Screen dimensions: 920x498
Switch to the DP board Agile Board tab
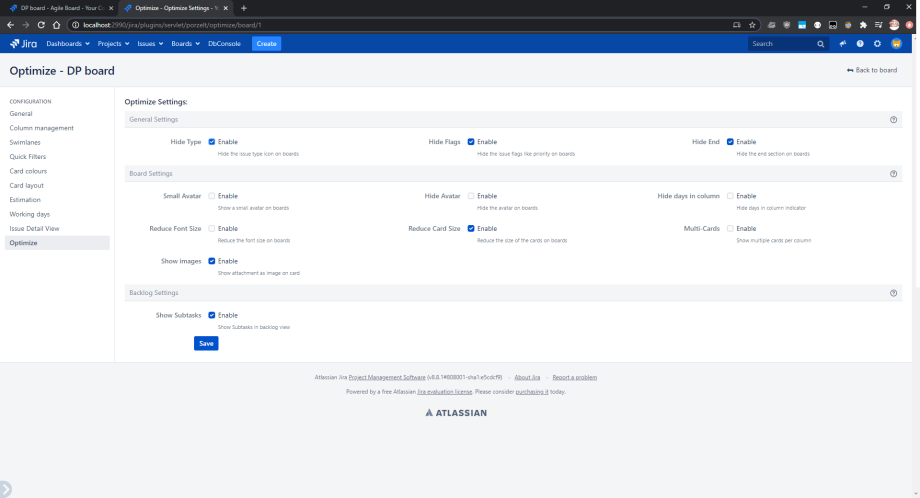tap(61, 8)
